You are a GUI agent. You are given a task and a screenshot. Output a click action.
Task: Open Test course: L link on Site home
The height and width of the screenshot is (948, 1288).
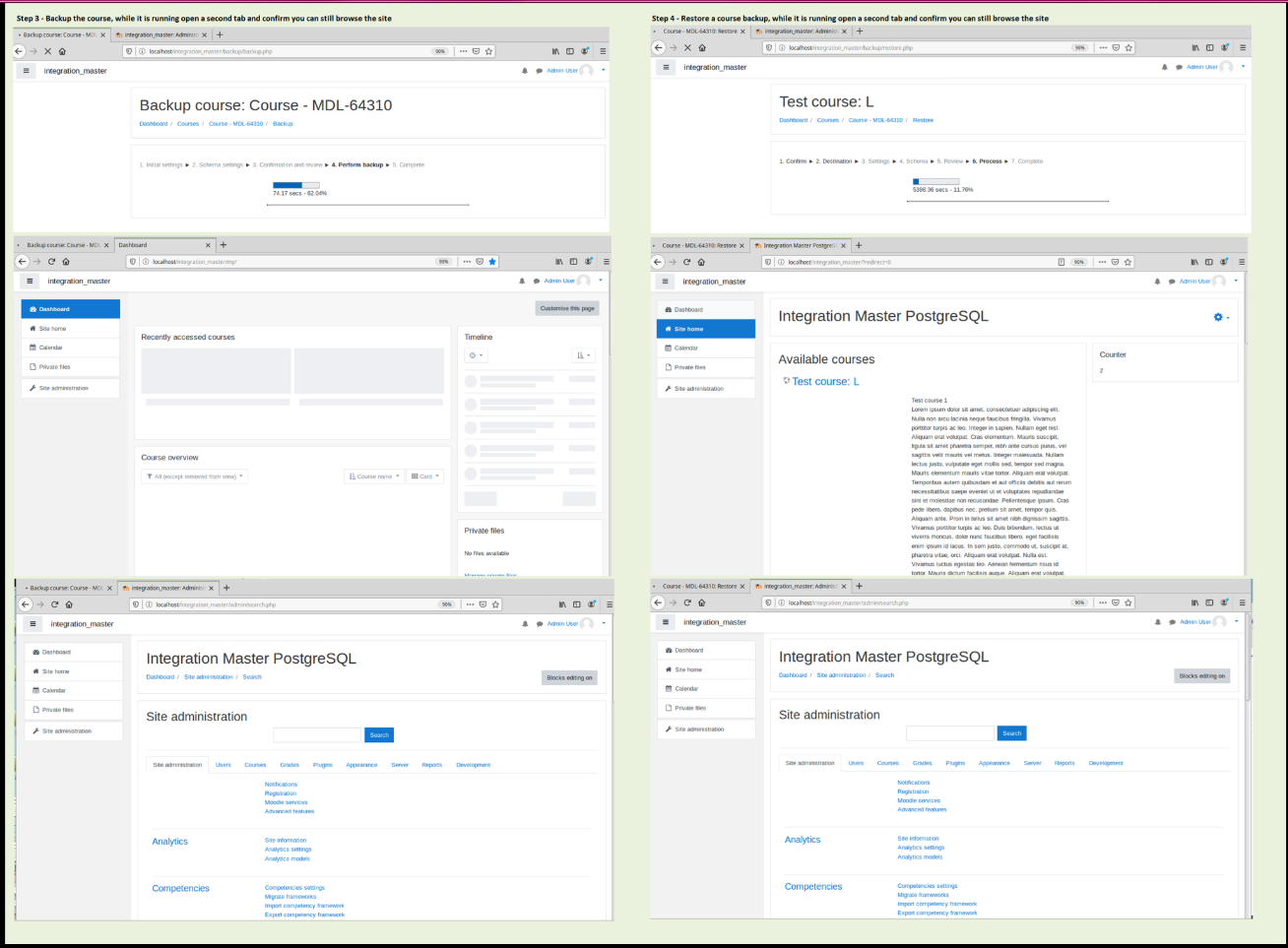tap(825, 382)
